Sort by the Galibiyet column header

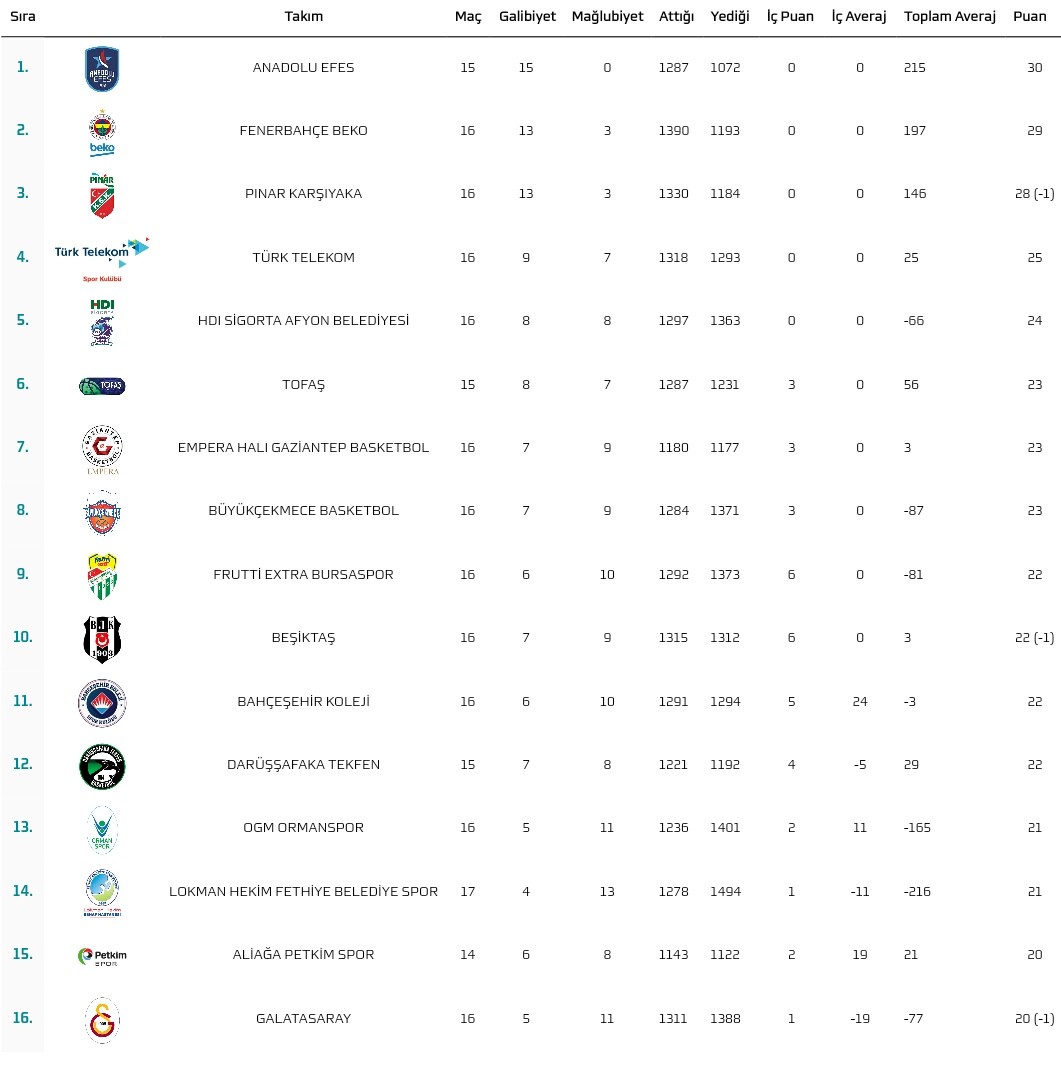[527, 16]
